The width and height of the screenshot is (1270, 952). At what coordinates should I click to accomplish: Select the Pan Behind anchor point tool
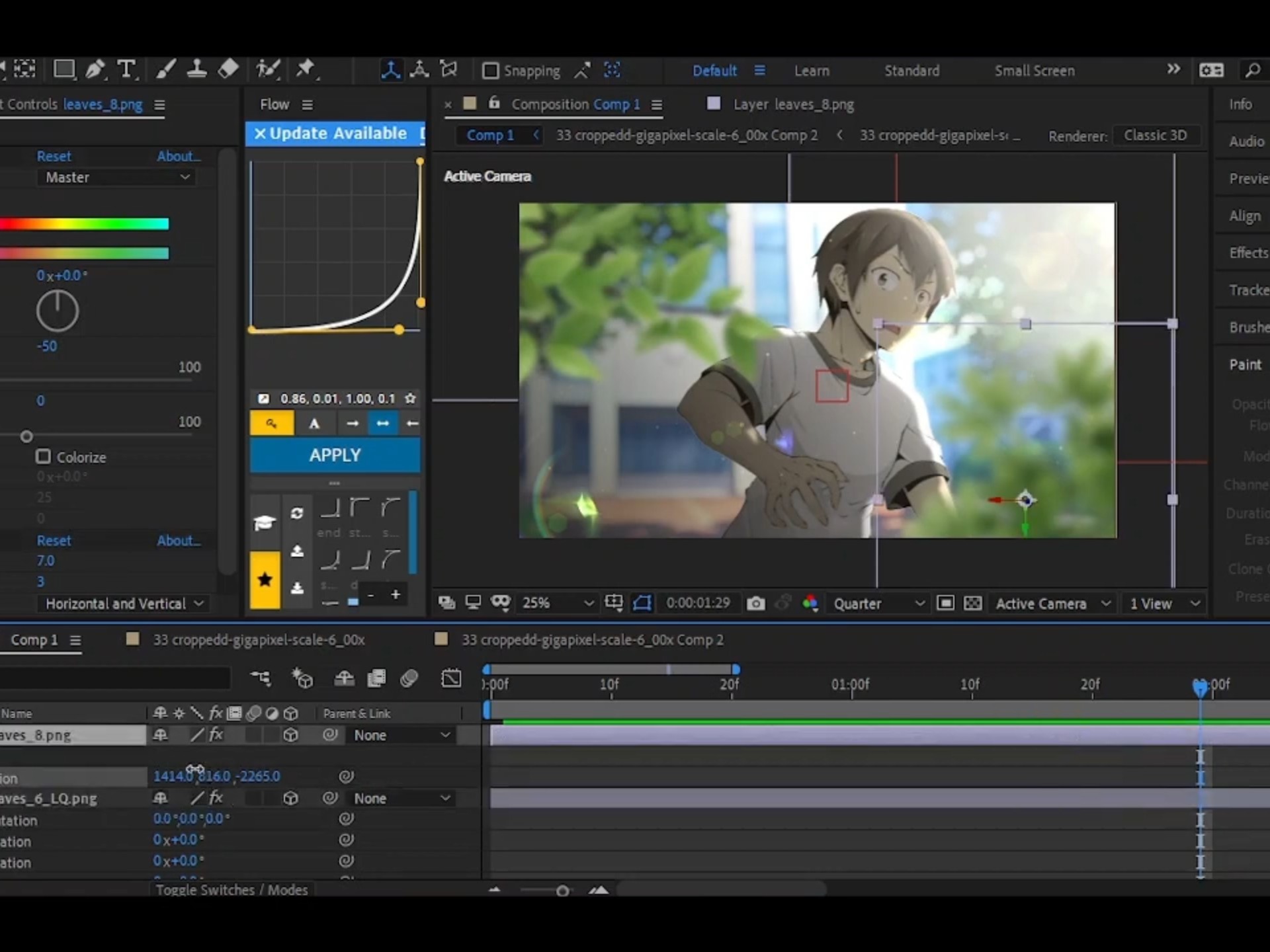25,69
